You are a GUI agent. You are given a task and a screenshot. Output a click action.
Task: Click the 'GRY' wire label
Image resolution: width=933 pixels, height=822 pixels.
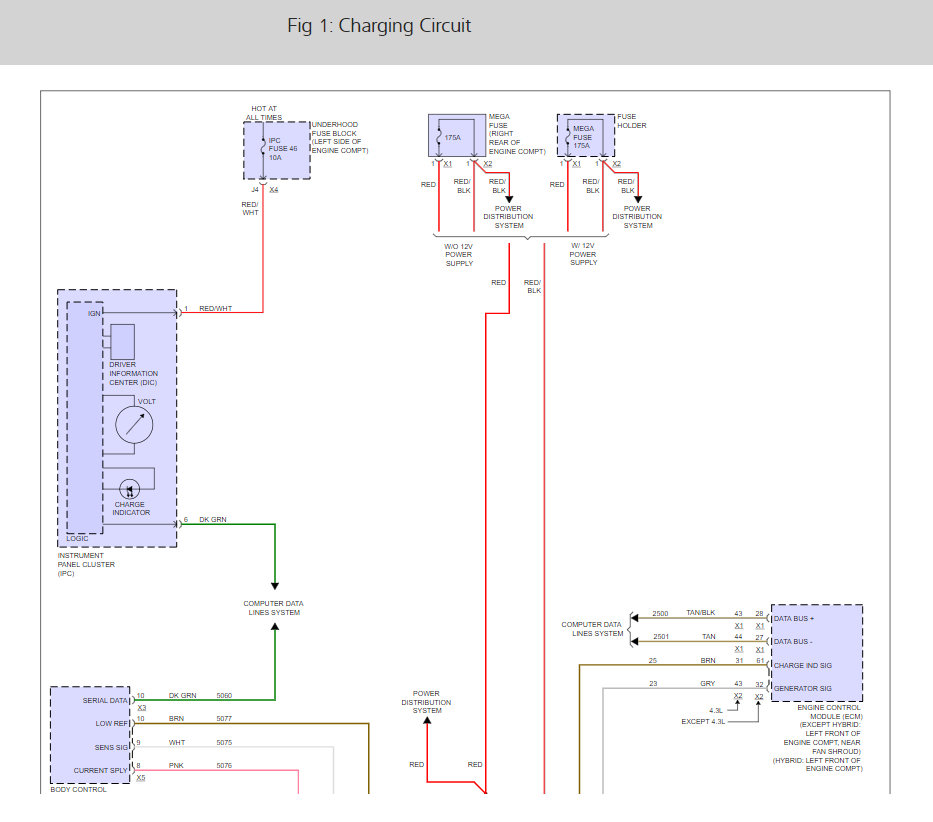tap(707, 683)
